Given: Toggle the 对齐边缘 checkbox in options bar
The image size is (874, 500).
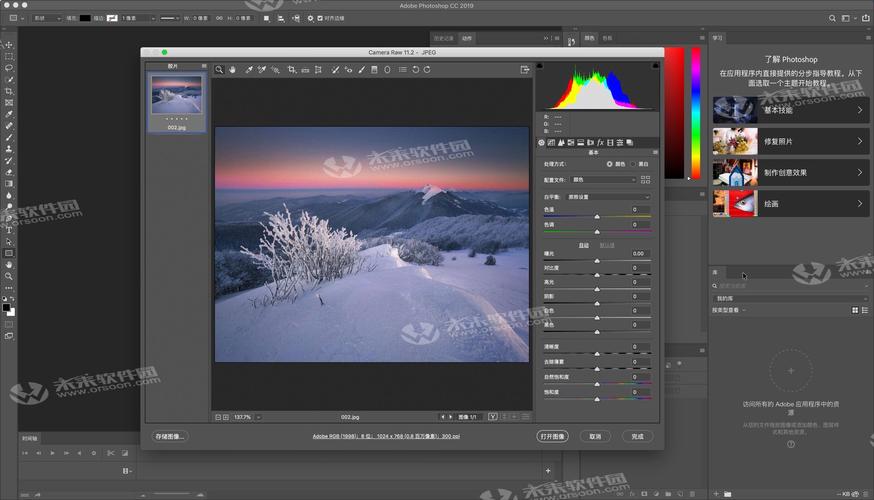Looking at the screenshot, I should (x=320, y=18).
